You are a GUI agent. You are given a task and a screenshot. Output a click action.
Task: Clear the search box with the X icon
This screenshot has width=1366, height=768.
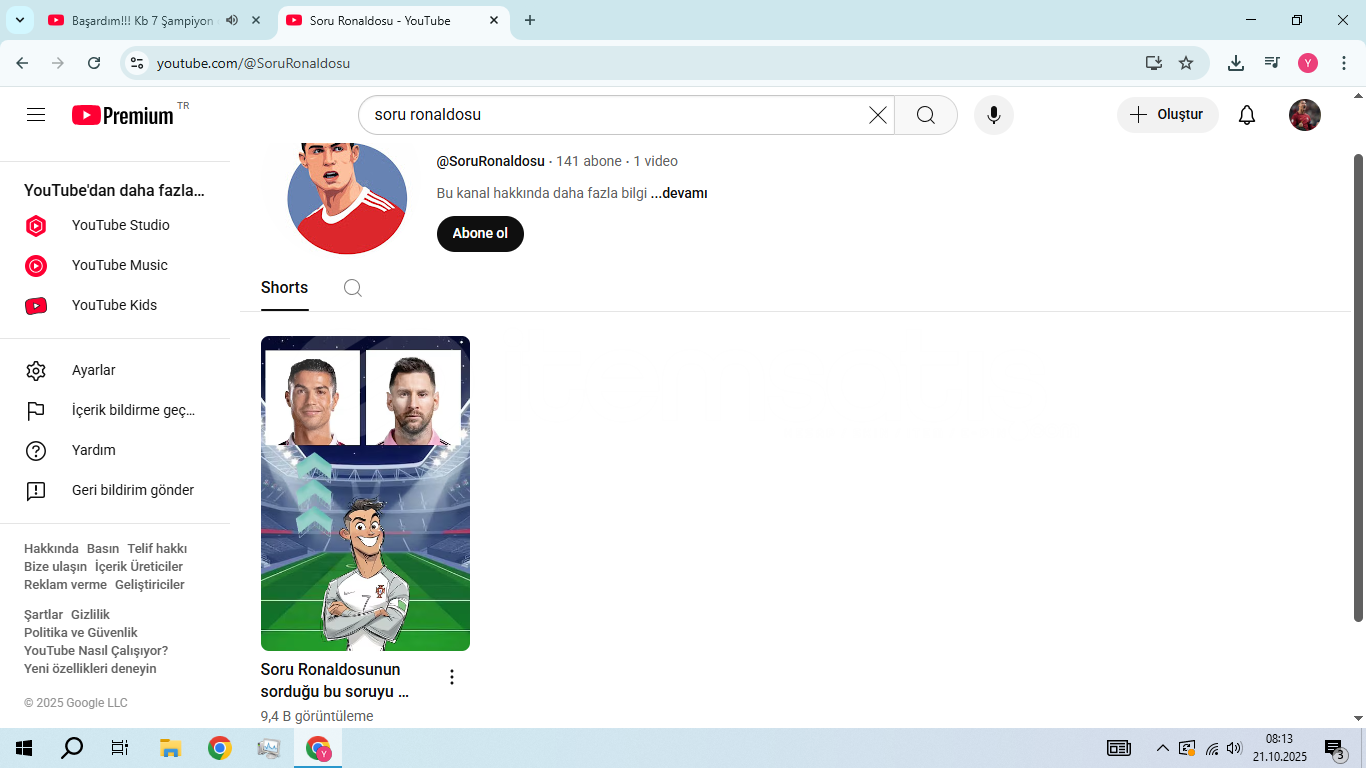pos(878,115)
